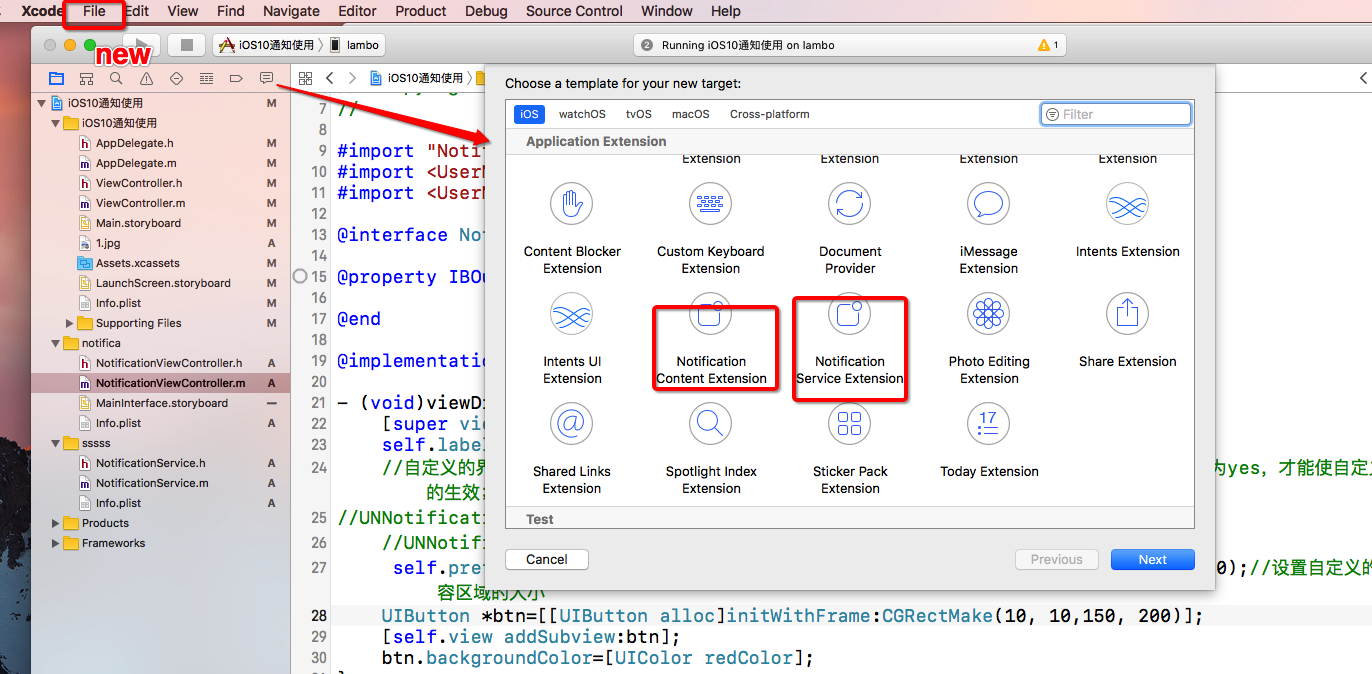1372x674 pixels.
Task: Choose the Share Extension template
Action: coord(1127,332)
